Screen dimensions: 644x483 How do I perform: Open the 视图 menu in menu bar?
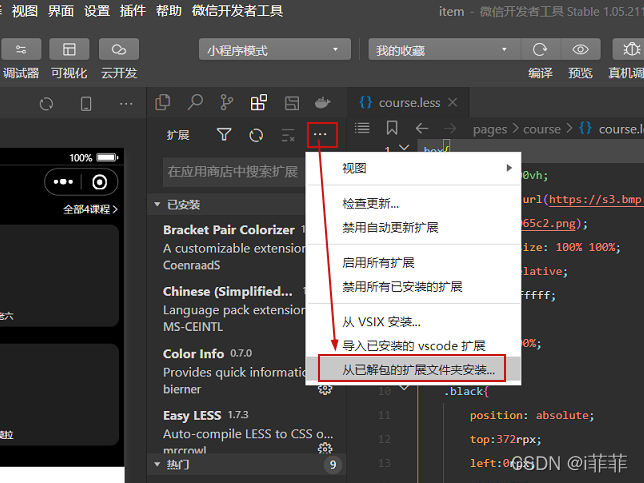[x=25, y=11]
